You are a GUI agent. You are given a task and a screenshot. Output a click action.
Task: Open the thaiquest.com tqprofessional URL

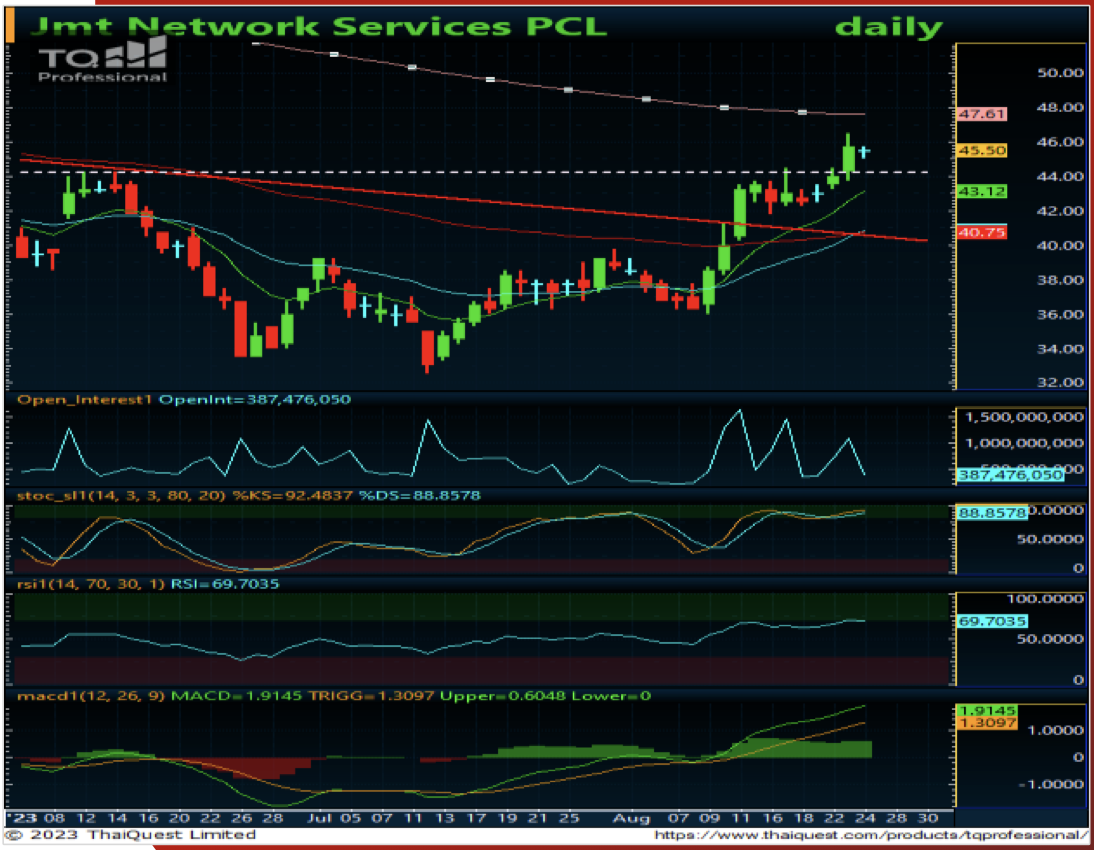[x=871, y=835]
